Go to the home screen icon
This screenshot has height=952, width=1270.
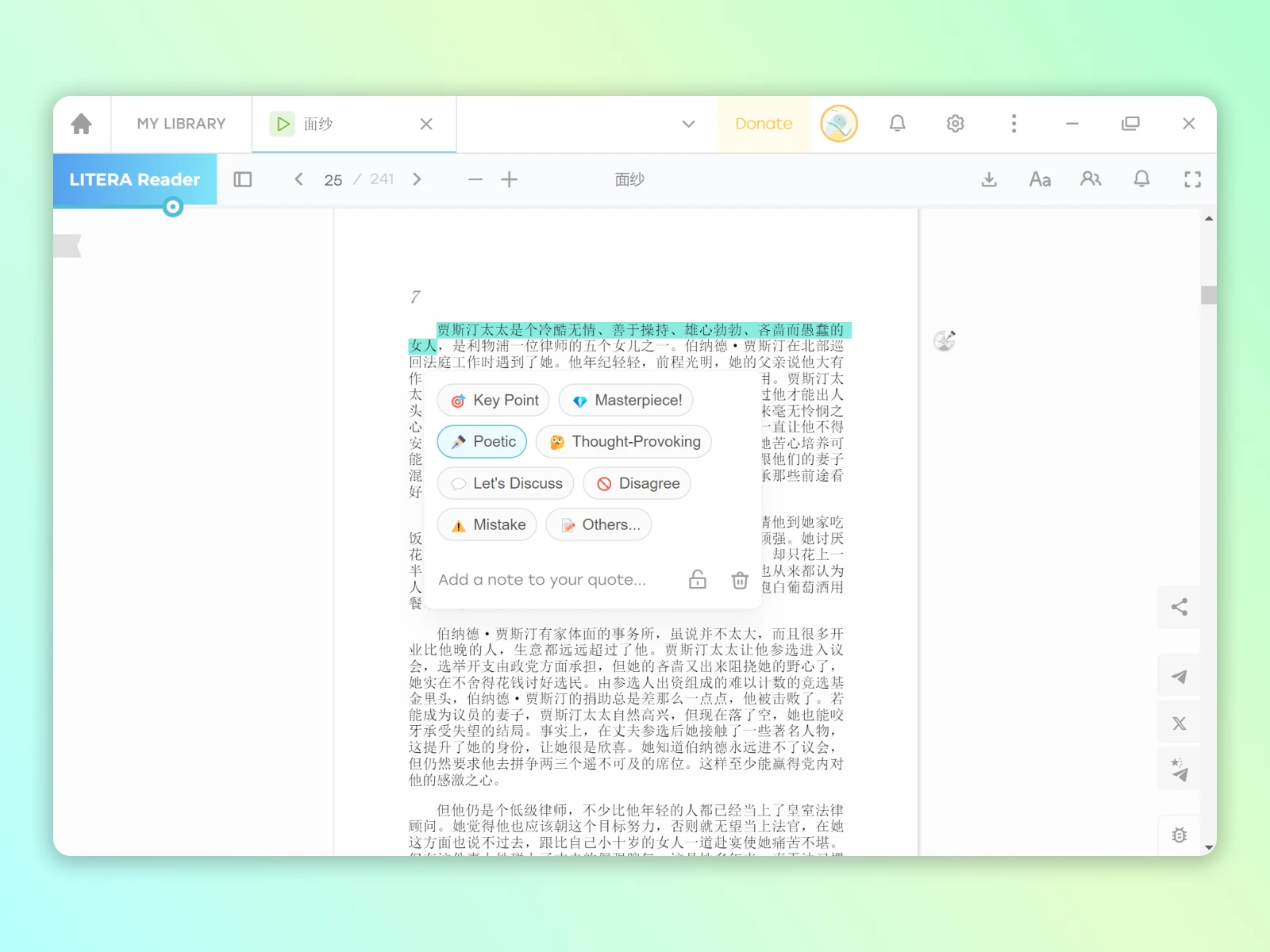coord(81,124)
